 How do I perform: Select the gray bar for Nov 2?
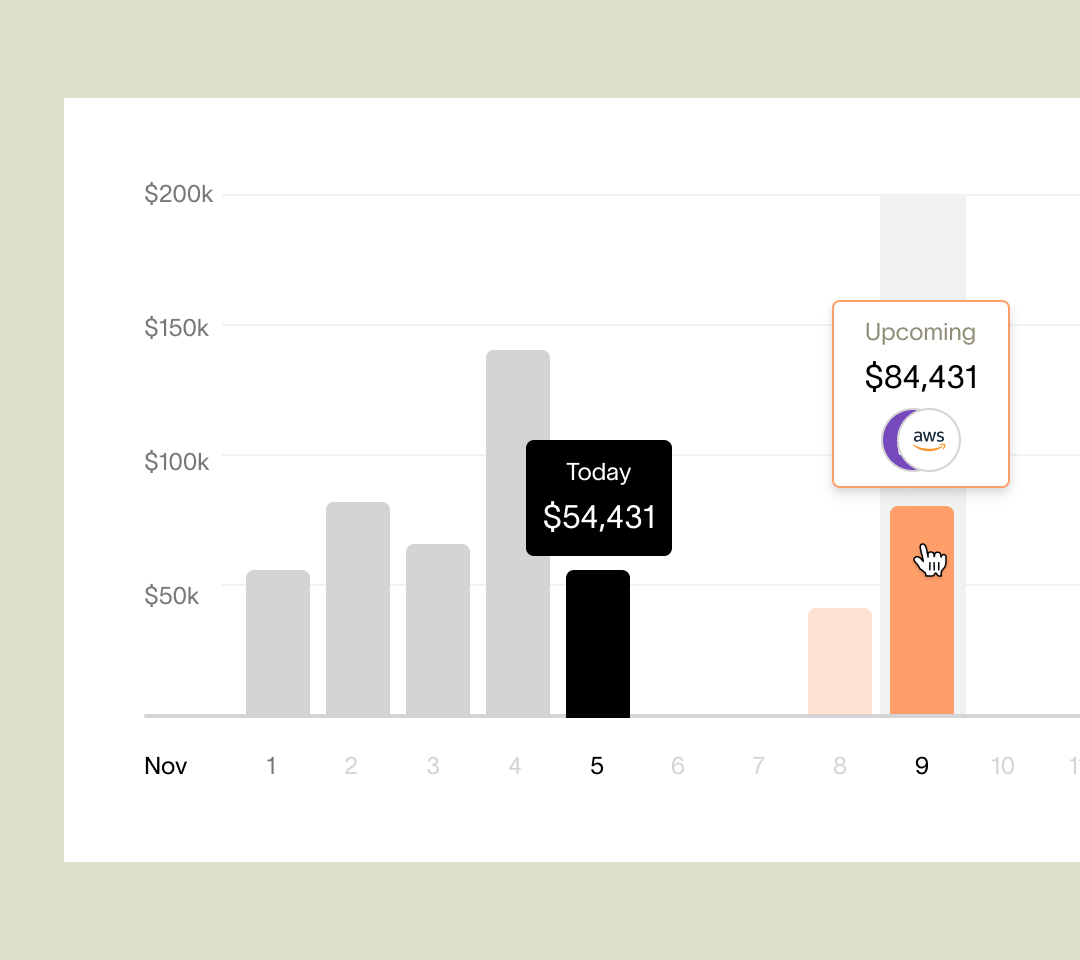pyautogui.click(x=358, y=608)
